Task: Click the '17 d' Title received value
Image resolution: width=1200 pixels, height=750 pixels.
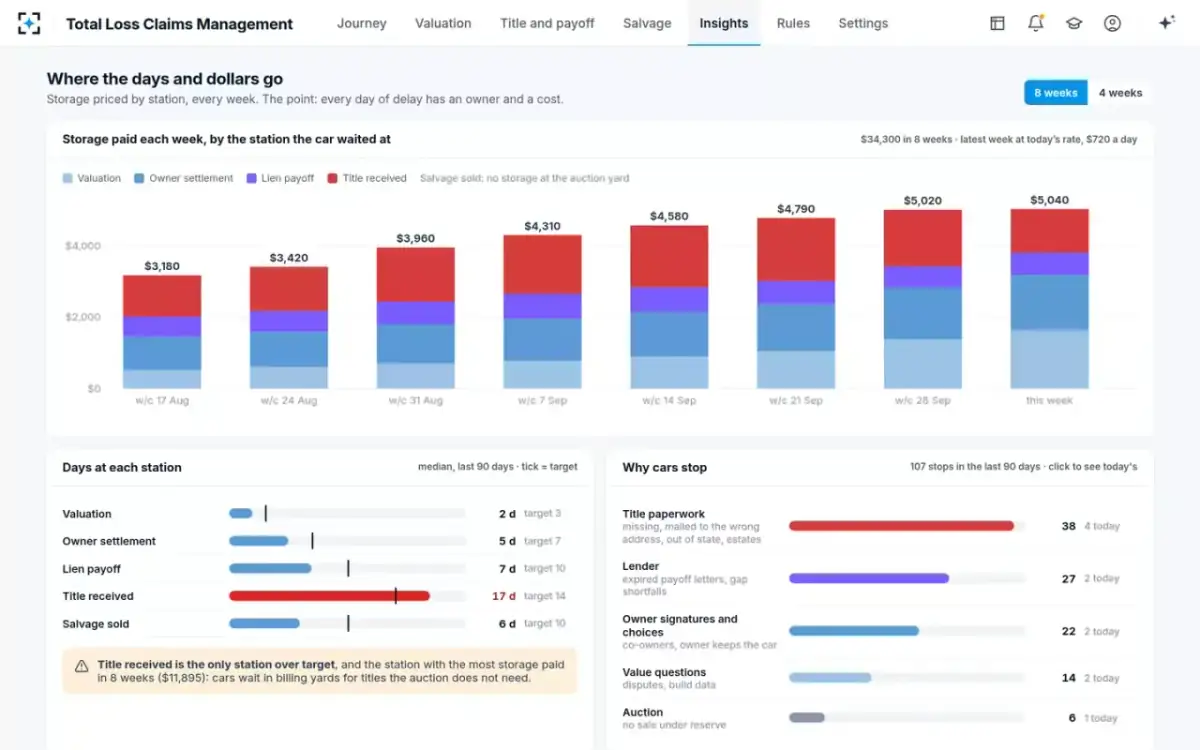Action: tap(504, 596)
